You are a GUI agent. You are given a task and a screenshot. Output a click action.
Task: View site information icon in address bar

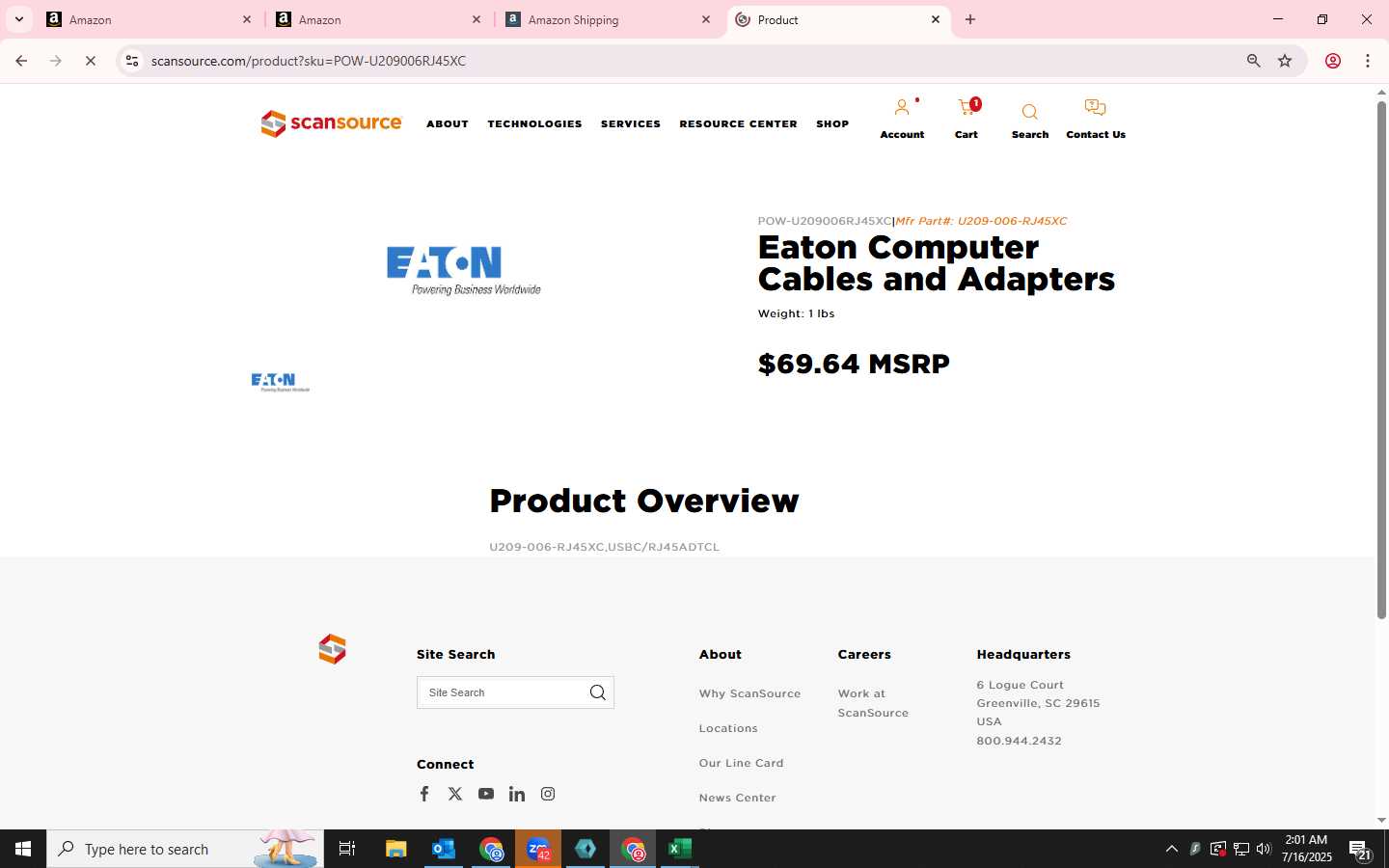(x=132, y=61)
